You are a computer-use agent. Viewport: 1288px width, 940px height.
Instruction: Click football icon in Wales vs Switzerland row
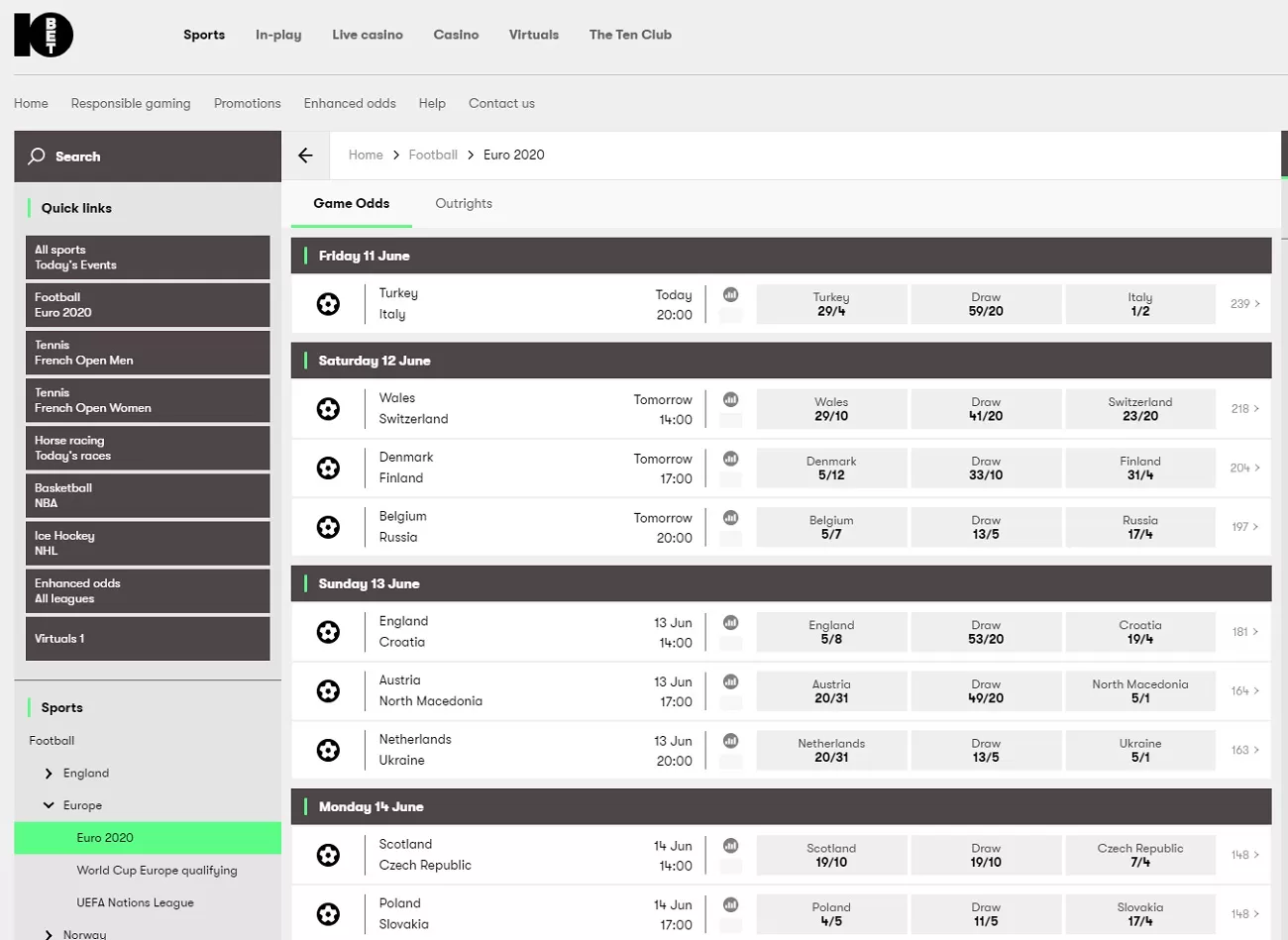[x=328, y=409]
